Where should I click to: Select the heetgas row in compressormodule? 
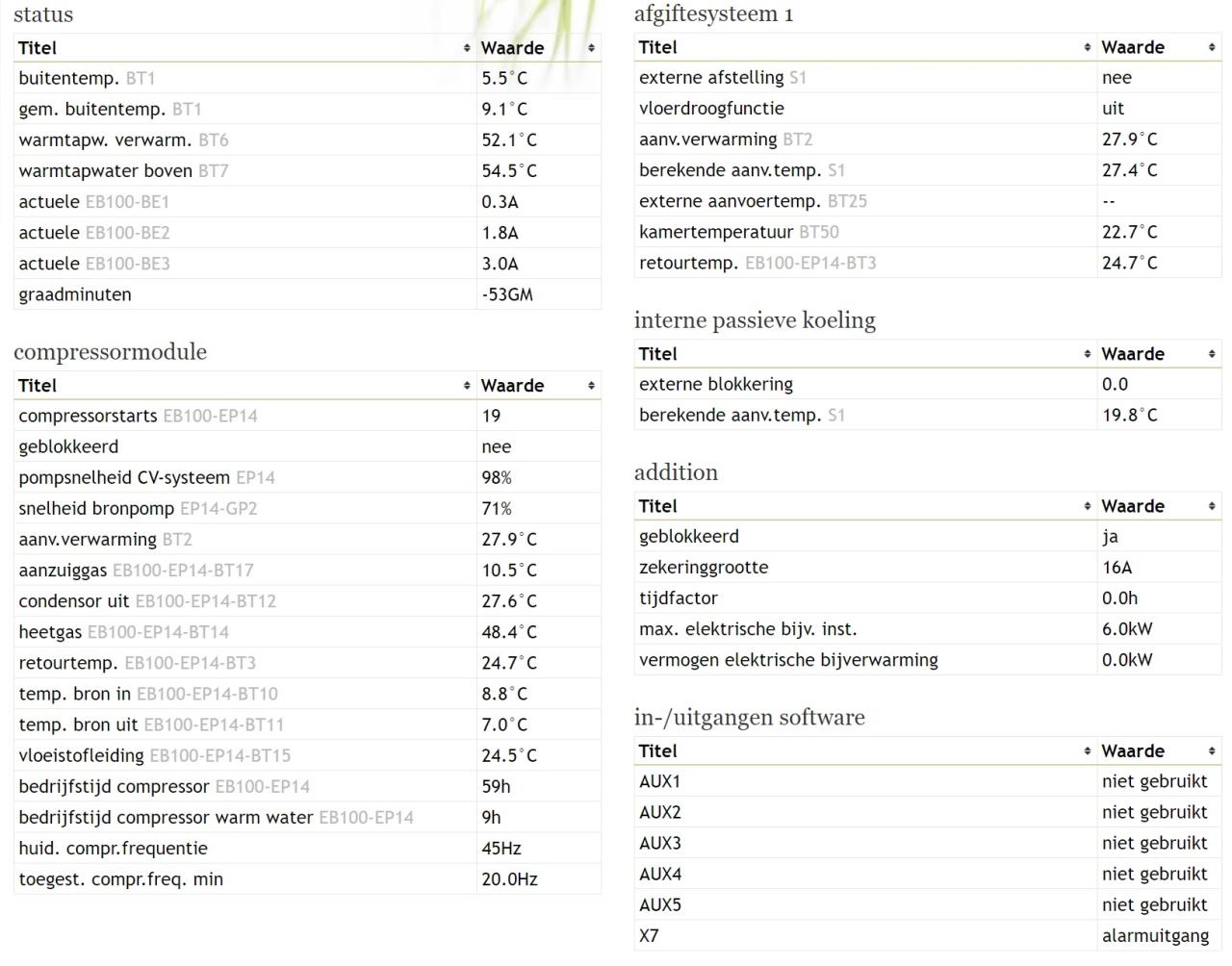(x=51, y=632)
